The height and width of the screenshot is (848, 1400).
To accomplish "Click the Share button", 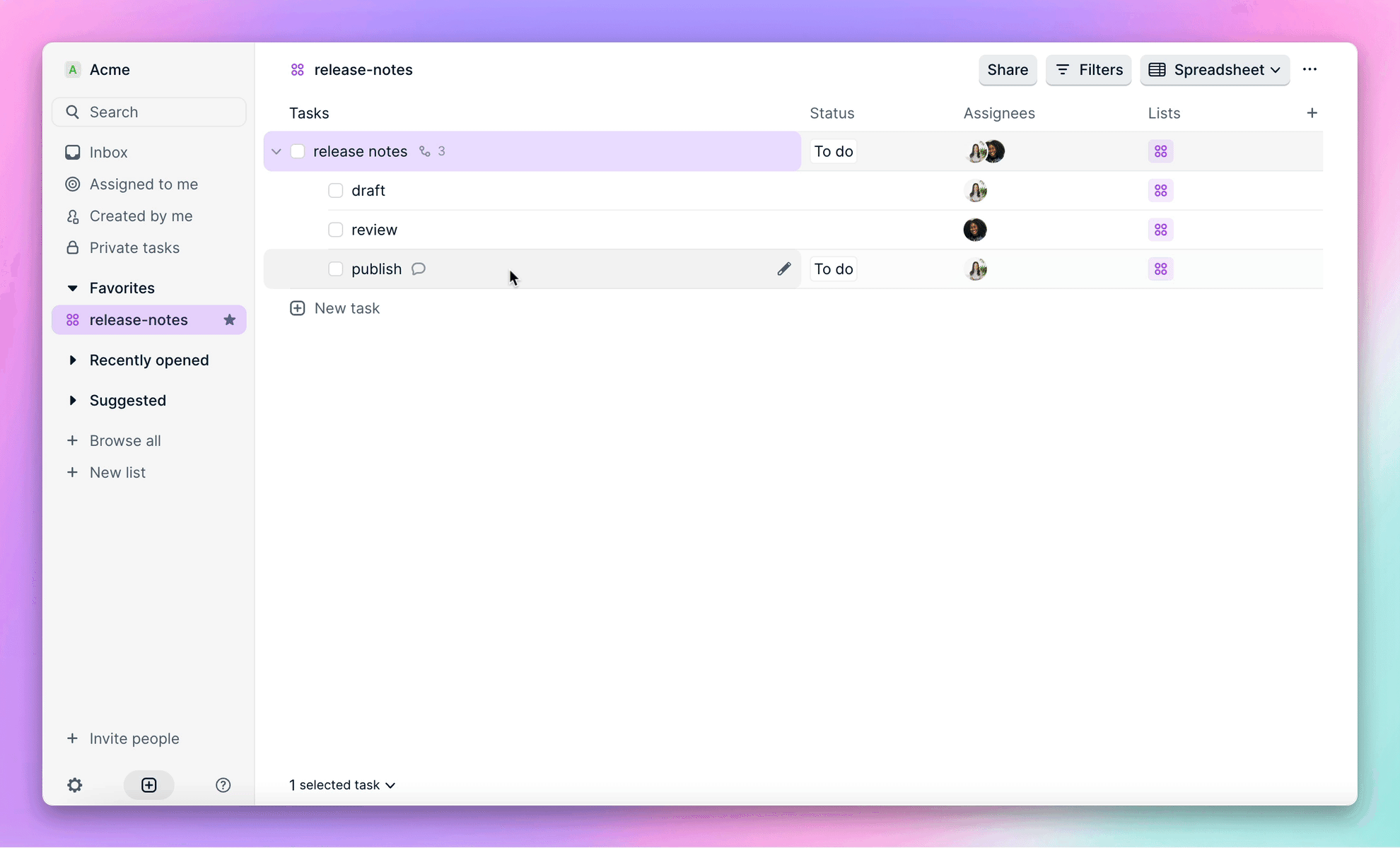I will pos(1008,70).
